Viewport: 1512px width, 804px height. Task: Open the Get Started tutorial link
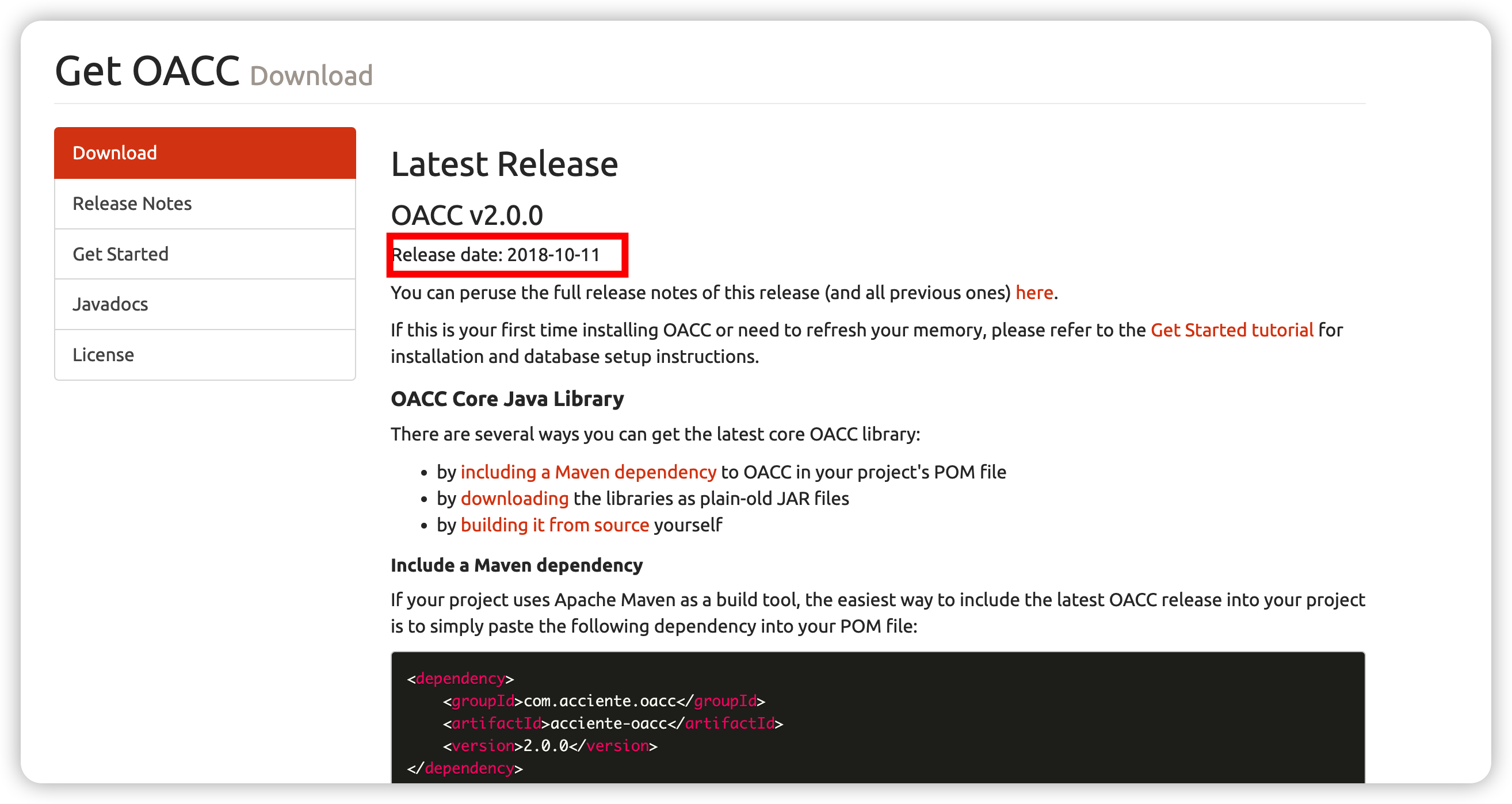click(x=1231, y=330)
